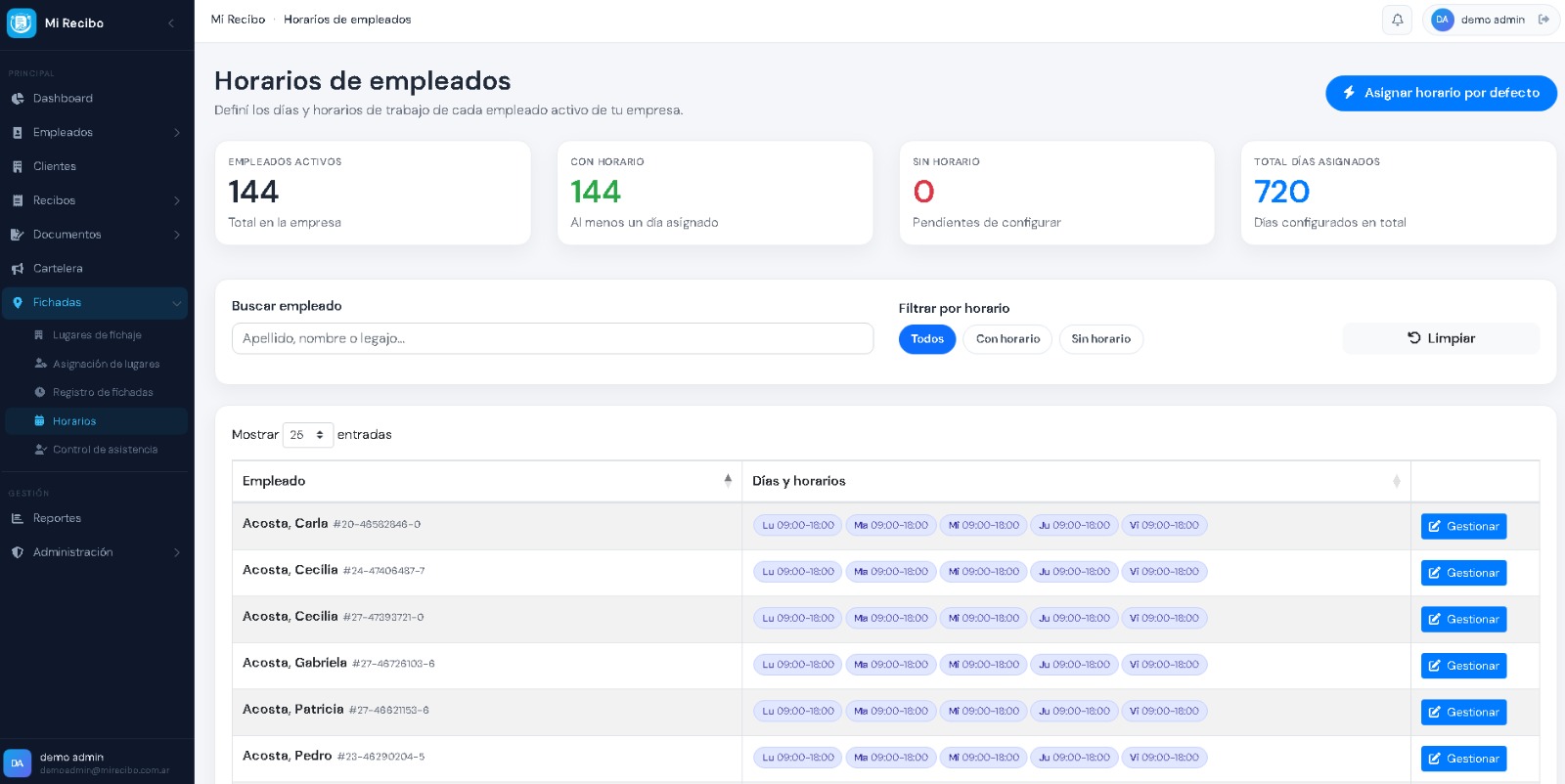Click the reset arrow icon on Limpiar
This screenshot has width=1565, height=784.
(1413, 338)
